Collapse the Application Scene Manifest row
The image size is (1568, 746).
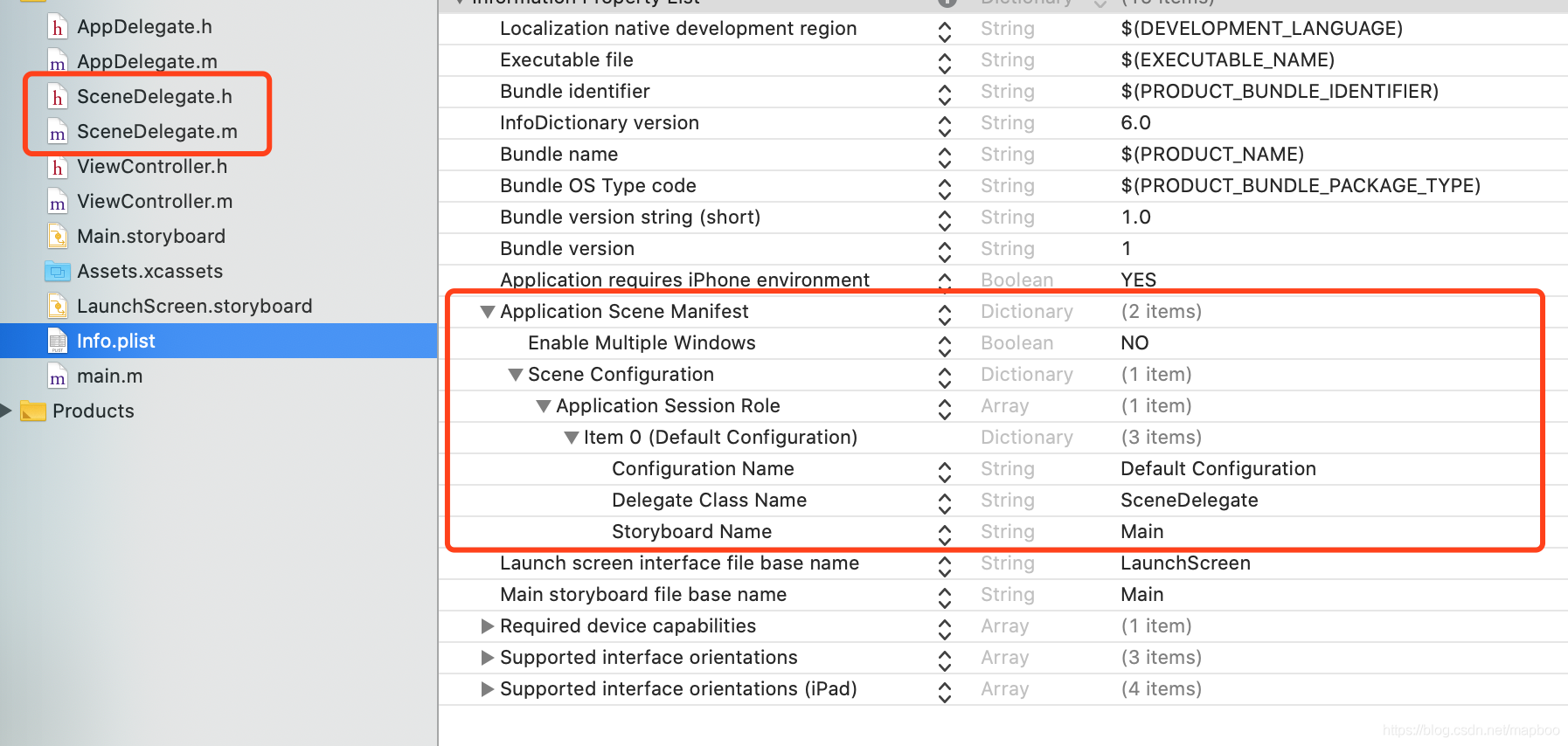click(x=488, y=312)
